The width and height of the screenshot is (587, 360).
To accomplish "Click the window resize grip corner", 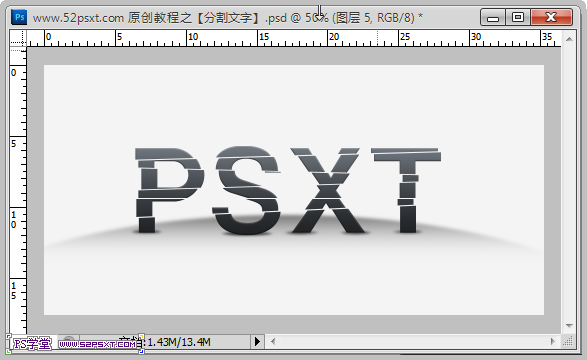I will (568, 341).
